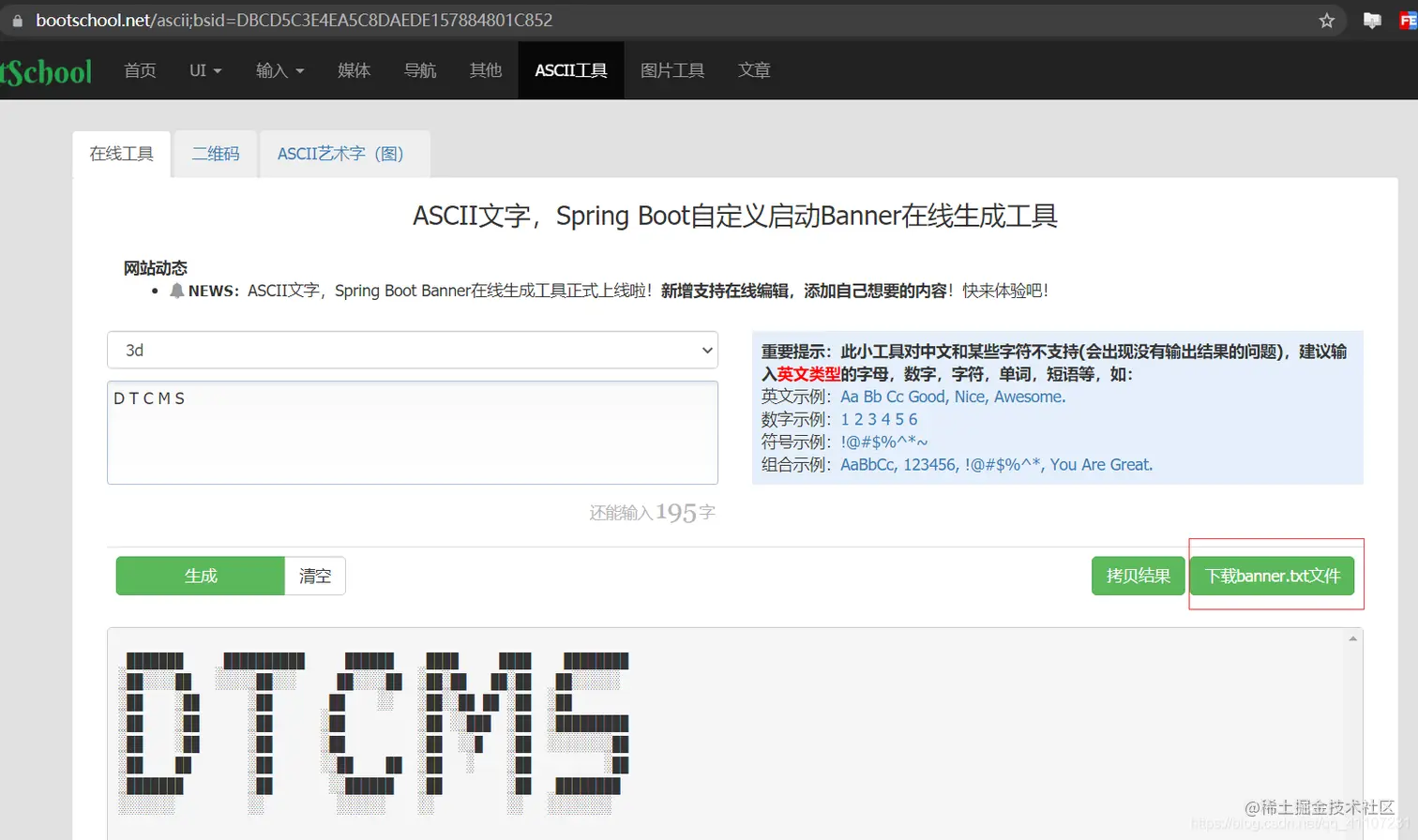Click the BootSchool logo
1418x840 pixels.
point(46,71)
